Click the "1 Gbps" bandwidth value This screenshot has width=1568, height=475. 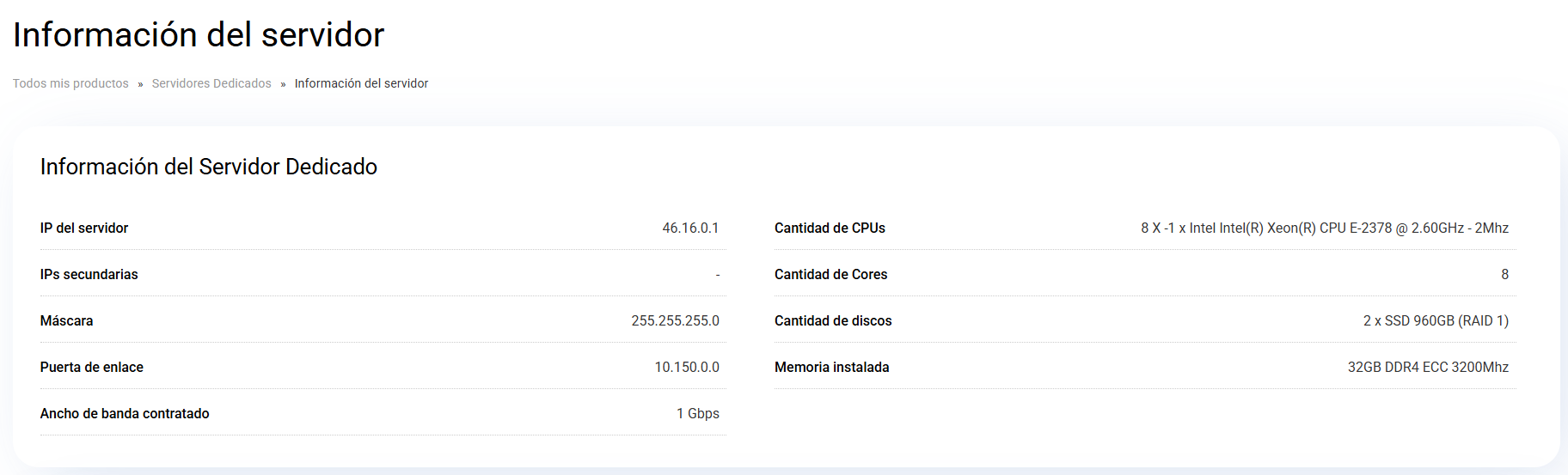[698, 414]
